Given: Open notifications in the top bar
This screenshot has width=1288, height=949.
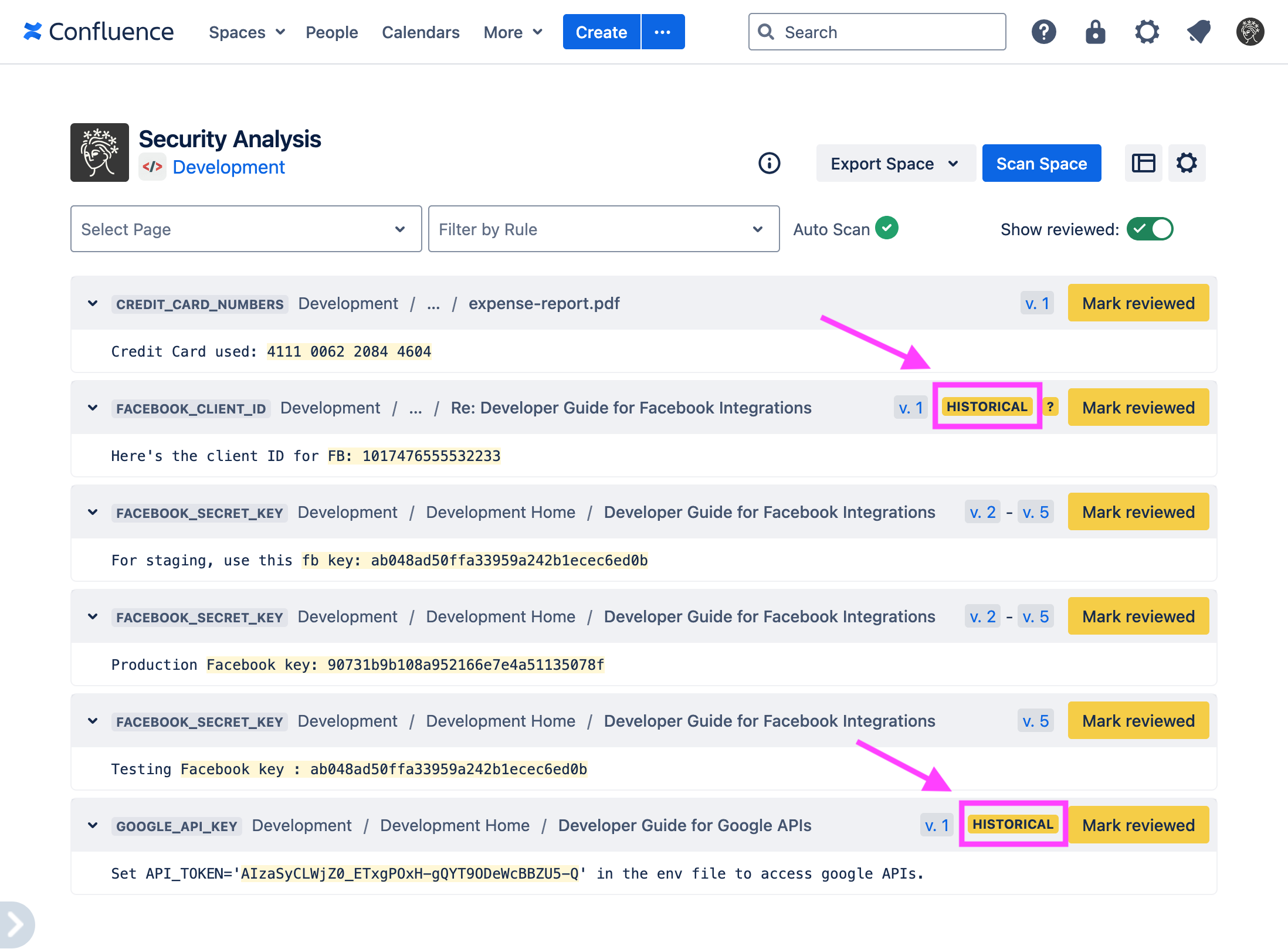Looking at the screenshot, I should 1198,32.
